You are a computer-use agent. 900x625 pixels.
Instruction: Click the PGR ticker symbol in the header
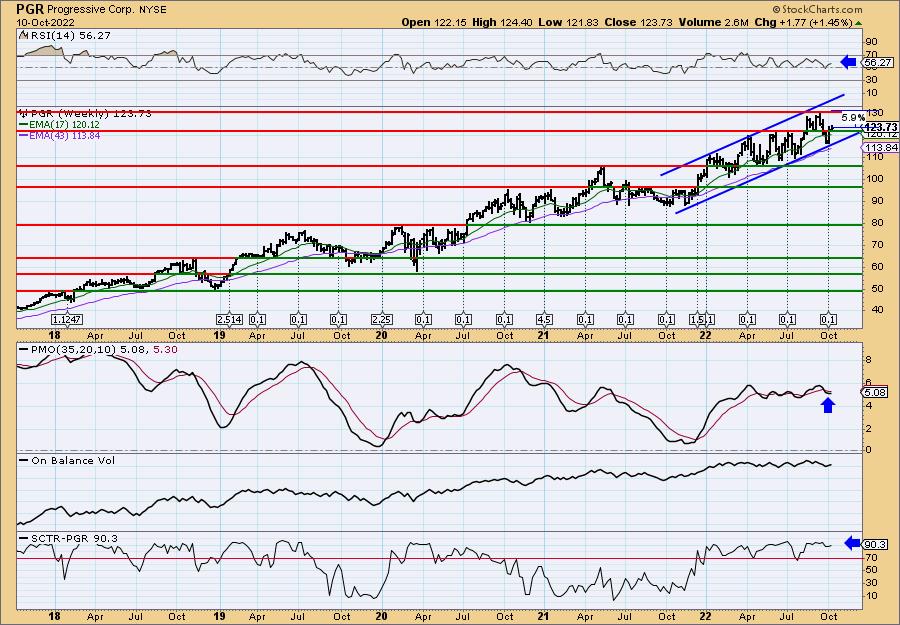pos(30,9)
